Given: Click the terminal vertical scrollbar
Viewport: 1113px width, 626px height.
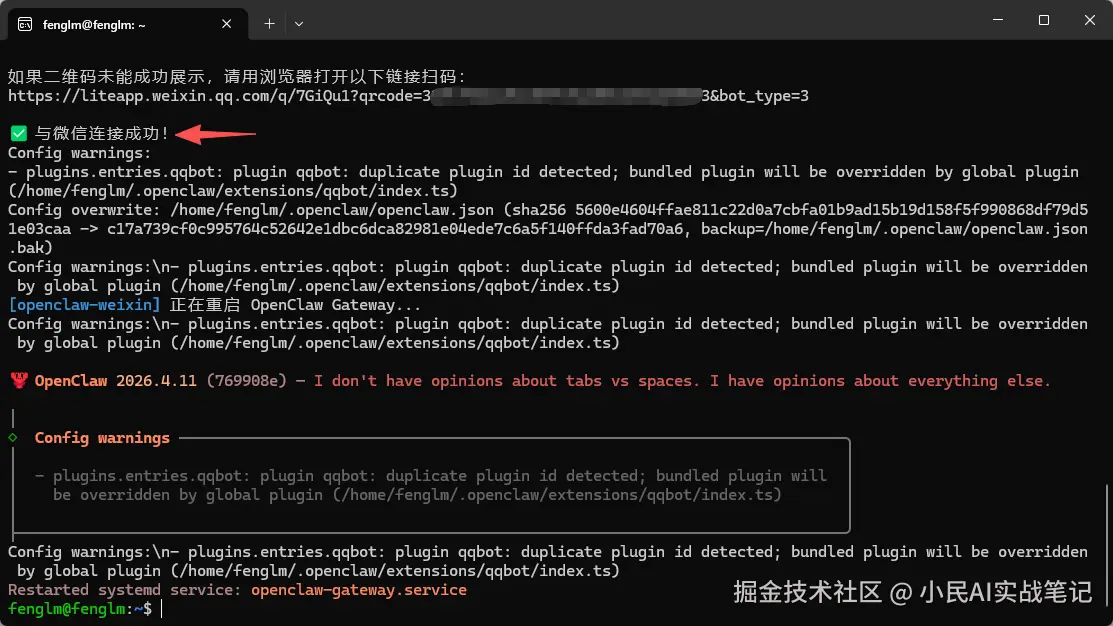Looking at the screenshot, I should click(1108, 547).
